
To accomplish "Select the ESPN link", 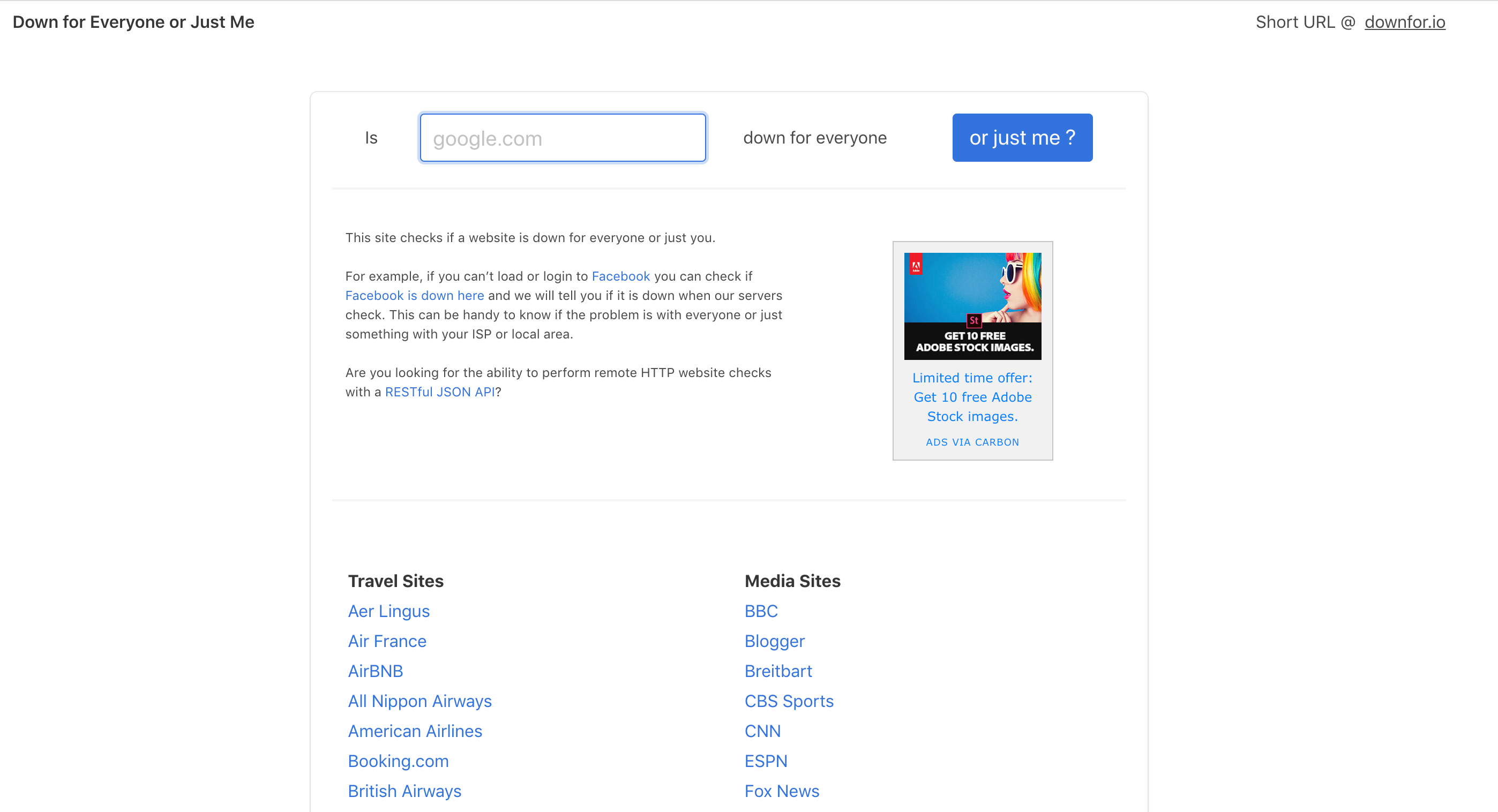I will [x=766, y=761].
